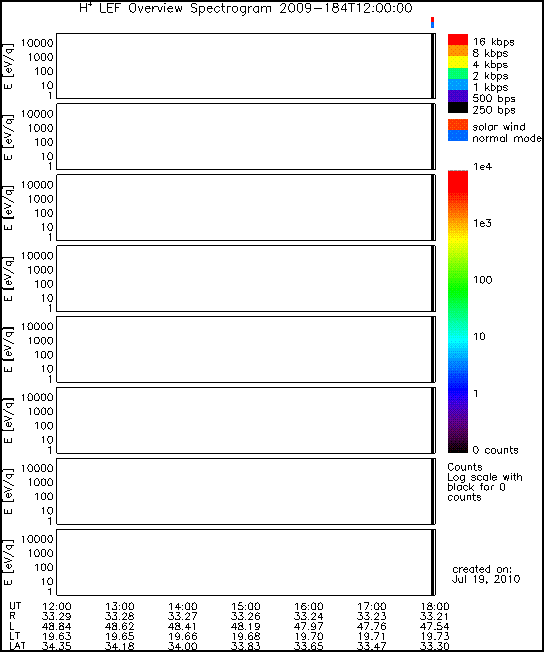Viewport: 544px width, 652px height.
Task: Click the LT row label
Action: [15, 636]
